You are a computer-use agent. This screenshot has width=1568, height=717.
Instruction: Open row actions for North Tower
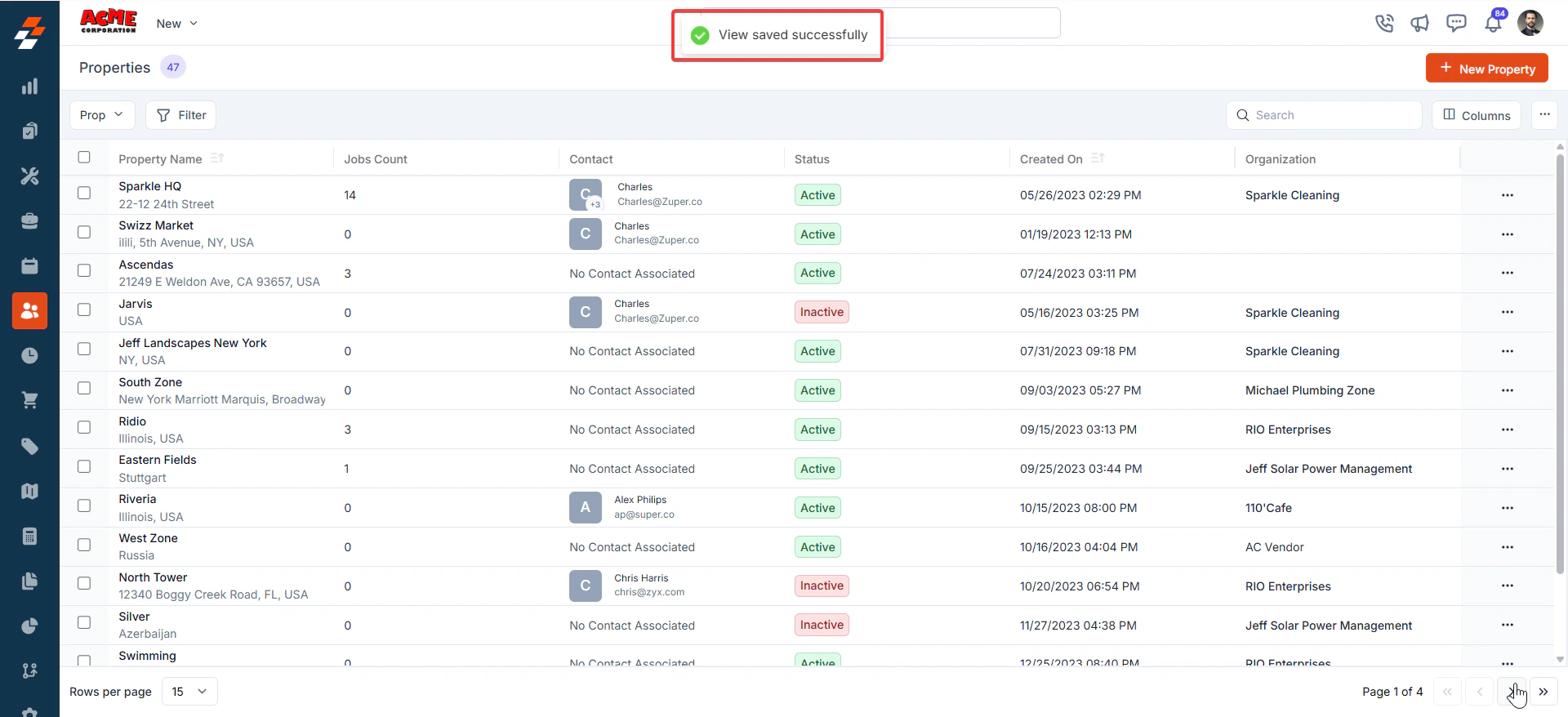pyautogui.click(x=1508, y=586)
